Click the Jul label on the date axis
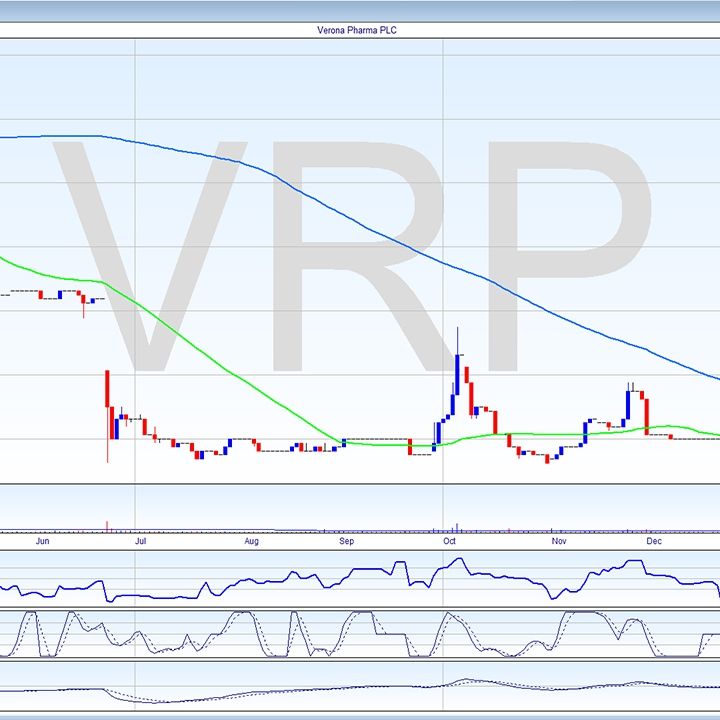Viewport: 720px width, 720px height. [141, 541]
